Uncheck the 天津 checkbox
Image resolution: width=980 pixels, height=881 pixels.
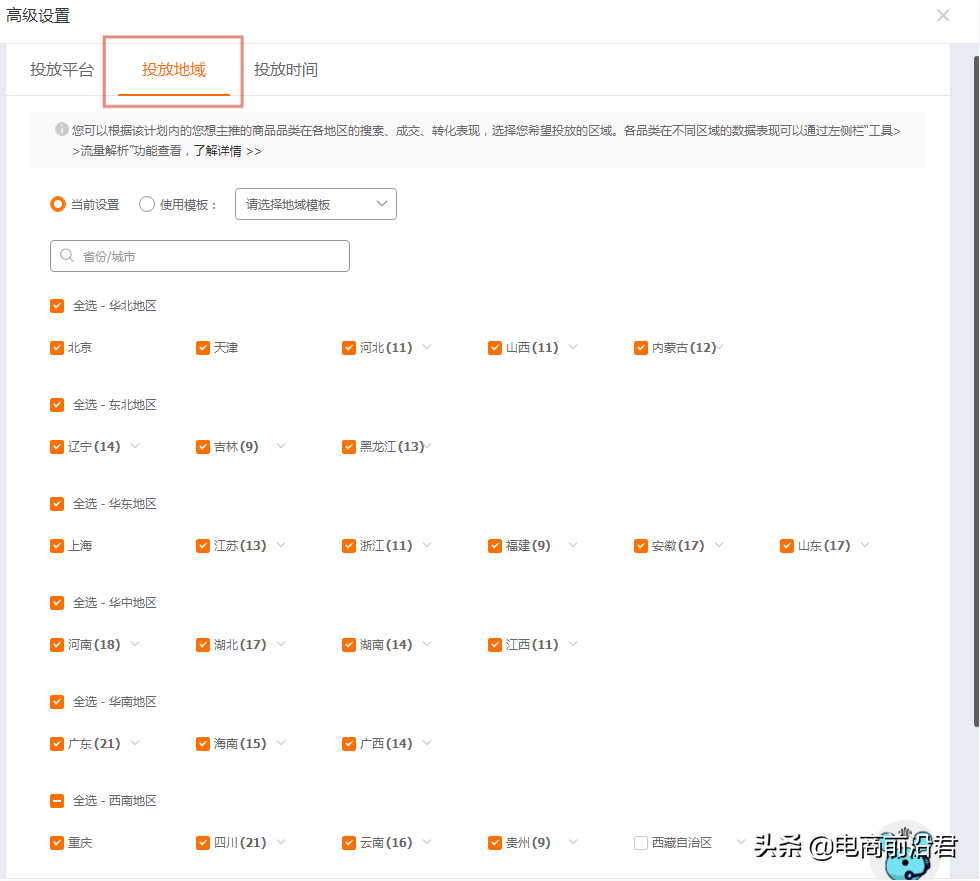pos(203,347)
